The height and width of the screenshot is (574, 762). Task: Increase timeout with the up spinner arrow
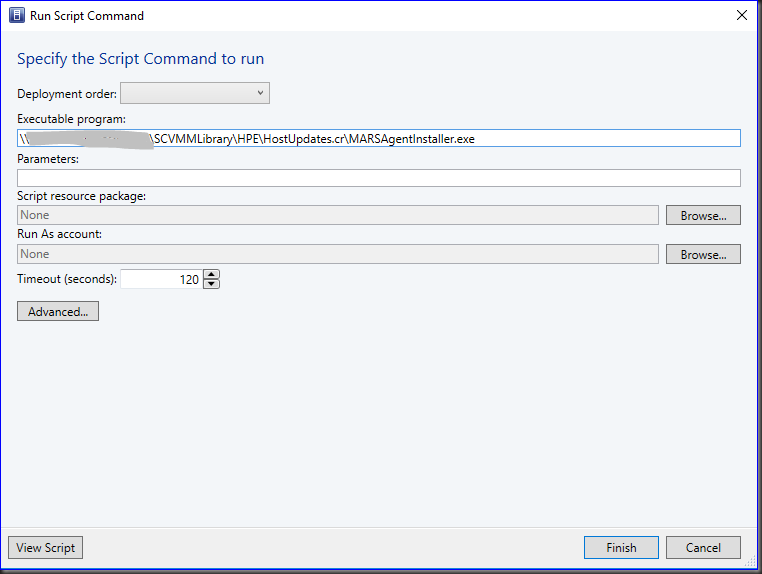211,275
